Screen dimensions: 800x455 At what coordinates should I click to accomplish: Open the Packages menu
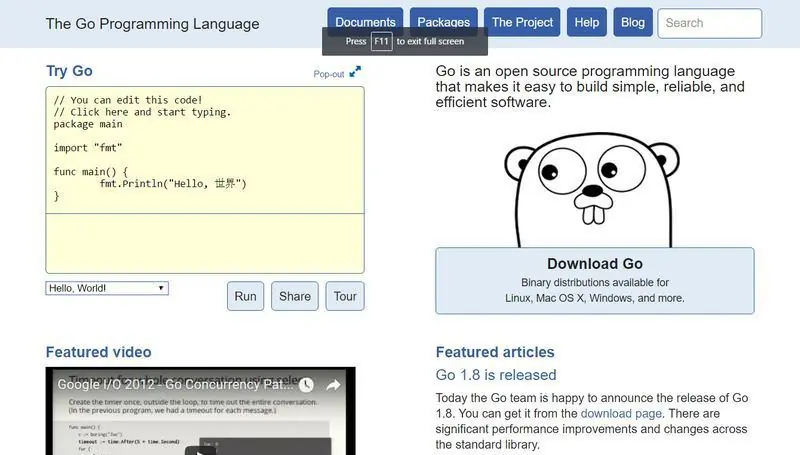(443, 22)
